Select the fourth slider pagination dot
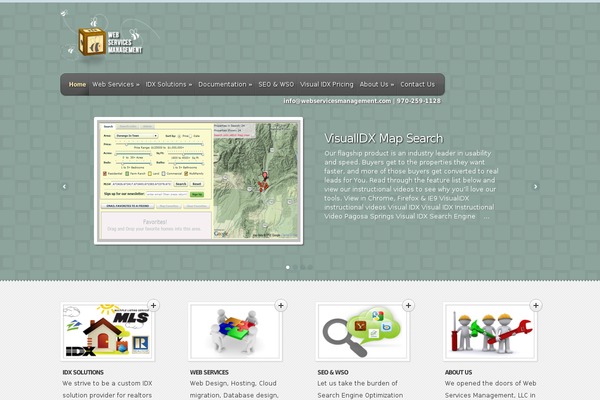The width and height of the screenshot is (600, 400). (x=310, y=267)
